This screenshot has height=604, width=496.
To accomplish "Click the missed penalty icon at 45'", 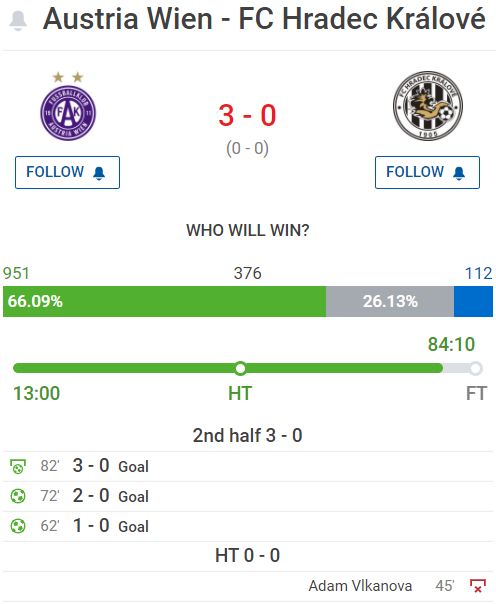I will tap(478, 586).
